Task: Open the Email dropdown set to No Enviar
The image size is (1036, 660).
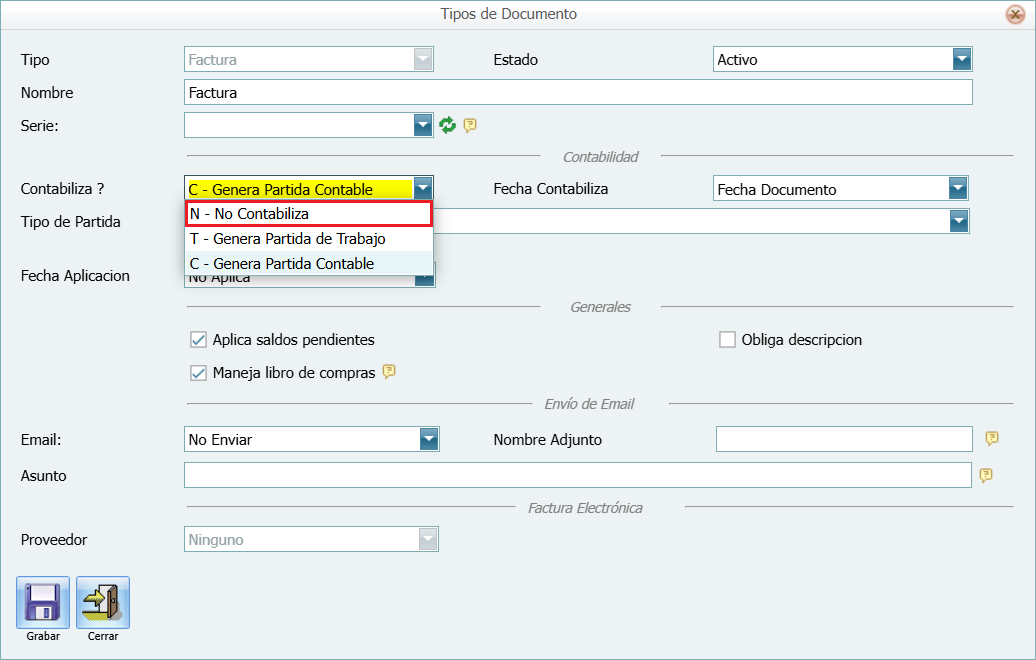Action: click(428, 439)
